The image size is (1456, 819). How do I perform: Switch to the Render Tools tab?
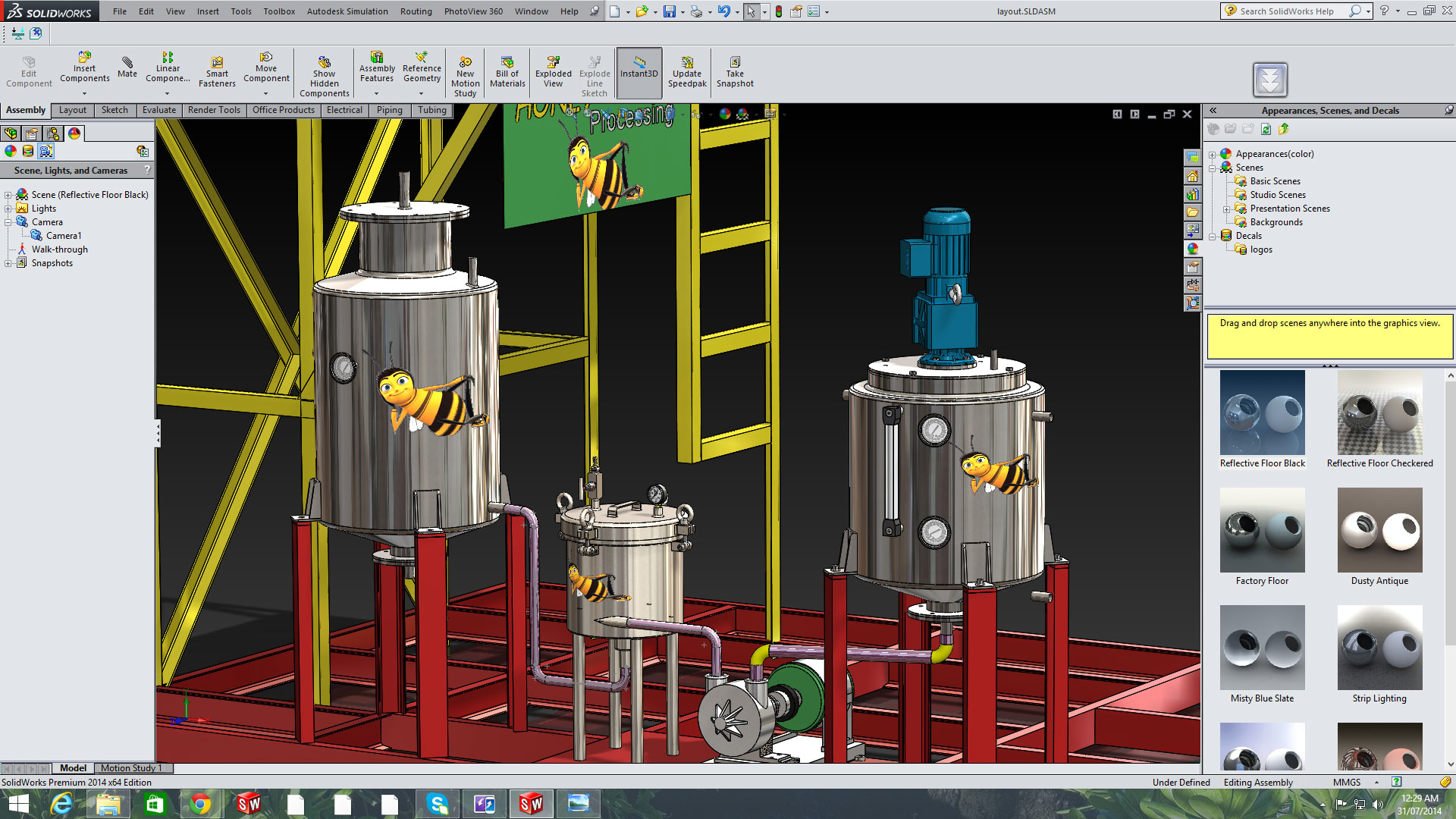point(214,111)
